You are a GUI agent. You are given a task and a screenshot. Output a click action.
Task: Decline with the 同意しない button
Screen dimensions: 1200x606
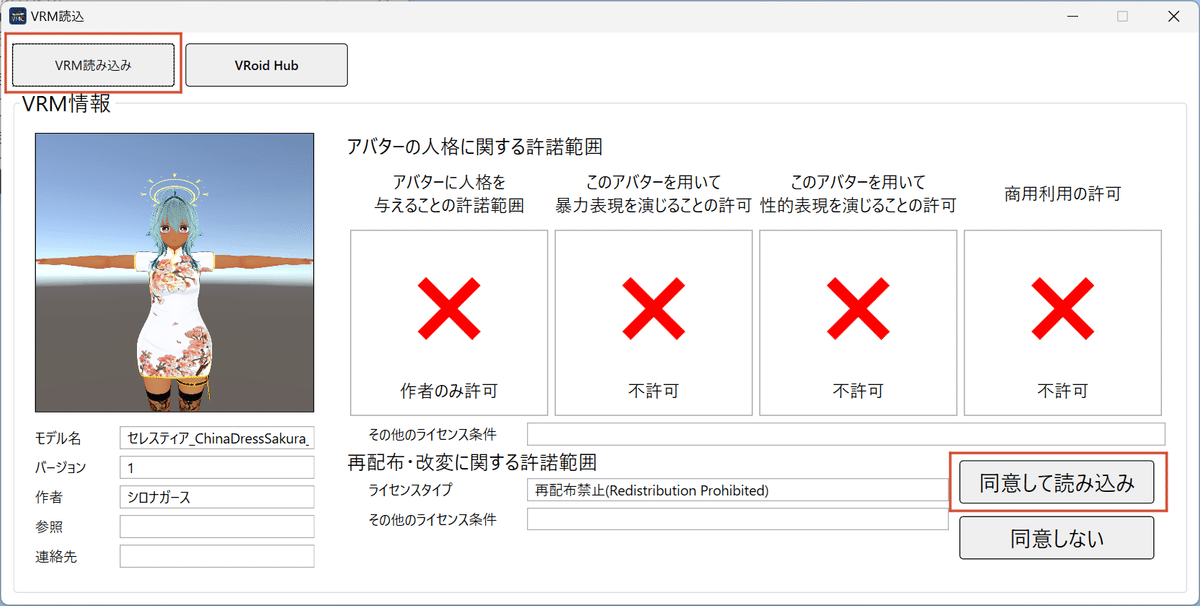[1056, 538]
